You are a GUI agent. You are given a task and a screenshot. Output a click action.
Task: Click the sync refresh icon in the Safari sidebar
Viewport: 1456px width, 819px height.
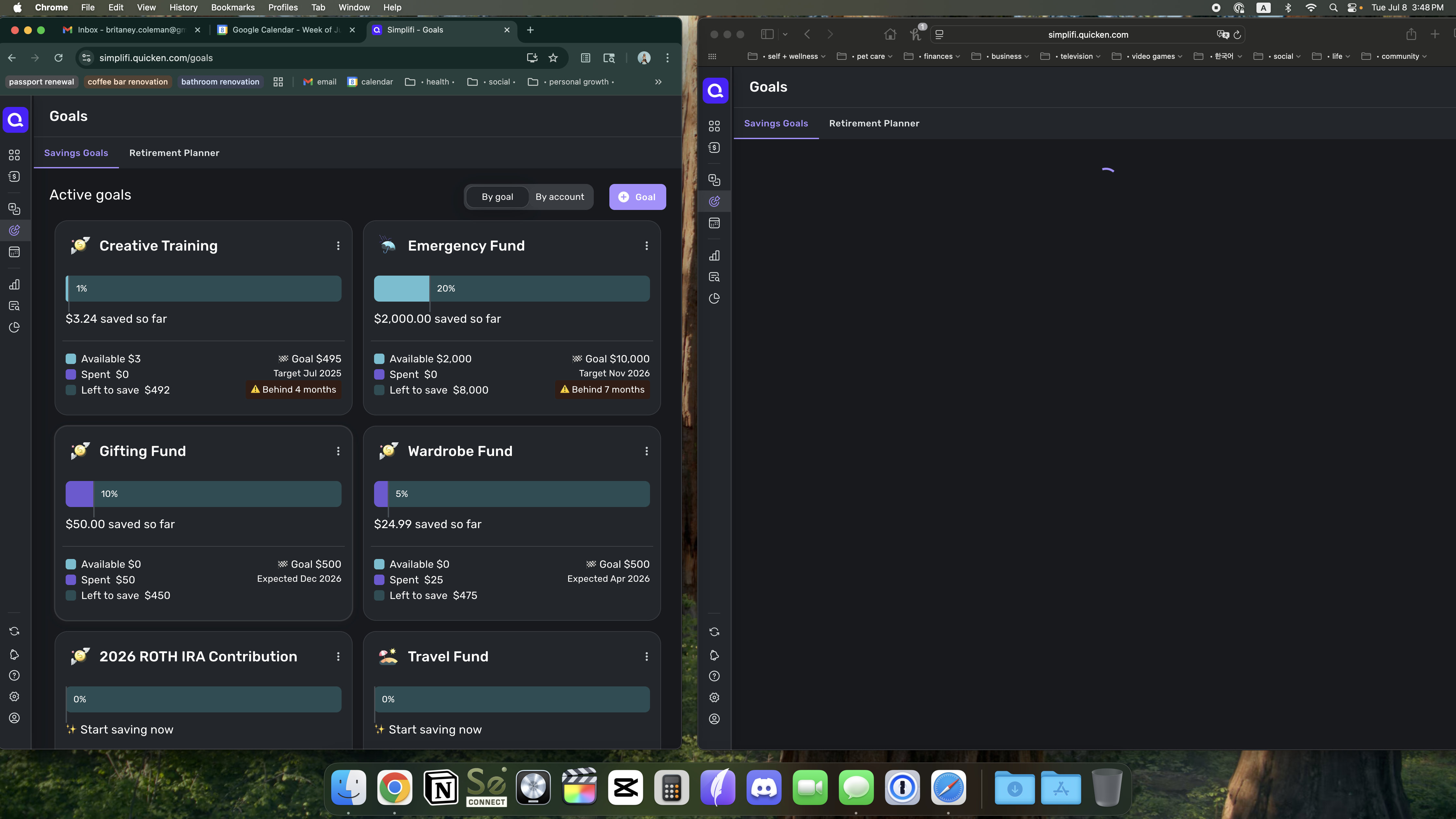click(x=714, y=632)
